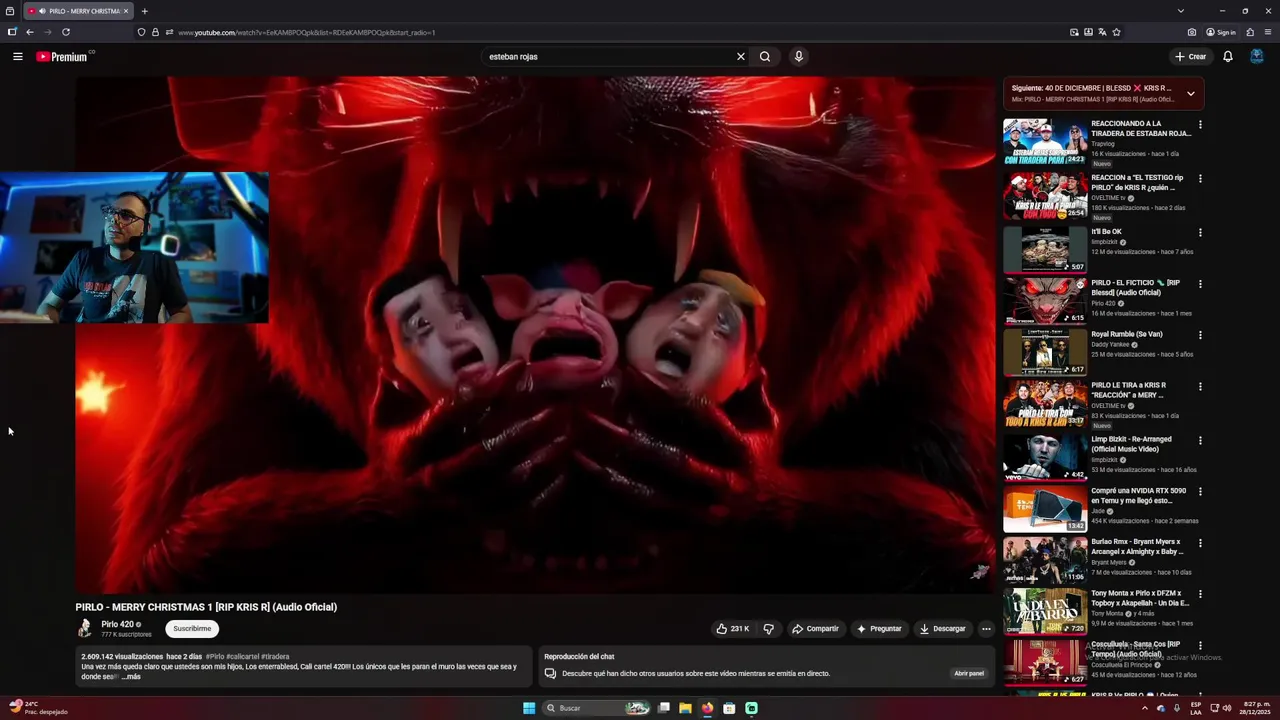Open the Windows Start menu
1280x720 pixels.
[529, 708]
